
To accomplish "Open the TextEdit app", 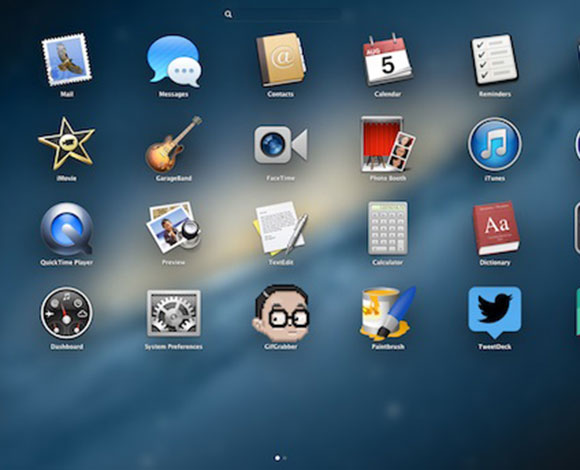I will coord(281,228).
